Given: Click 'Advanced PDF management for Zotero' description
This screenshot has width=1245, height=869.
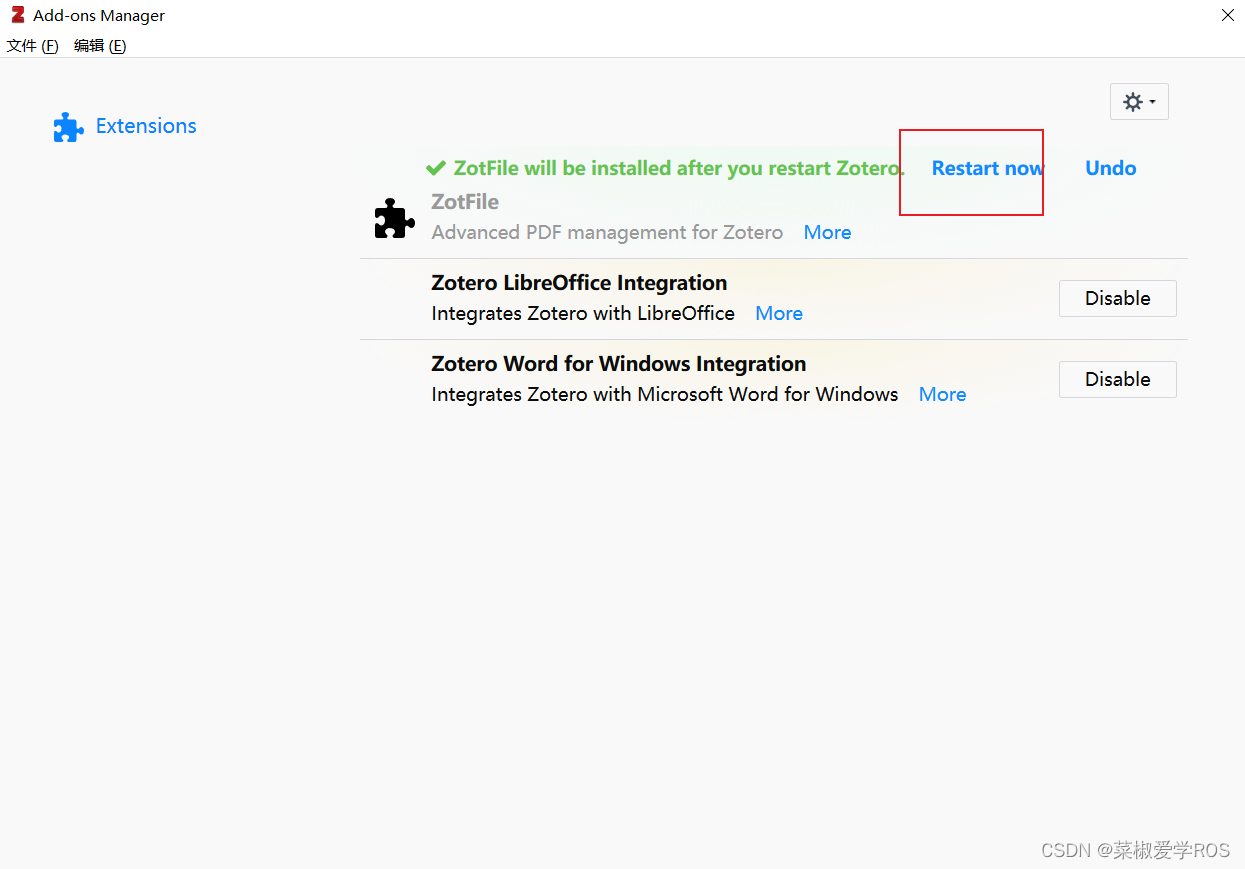Looking at the screenshot, I should pos(607,232).
